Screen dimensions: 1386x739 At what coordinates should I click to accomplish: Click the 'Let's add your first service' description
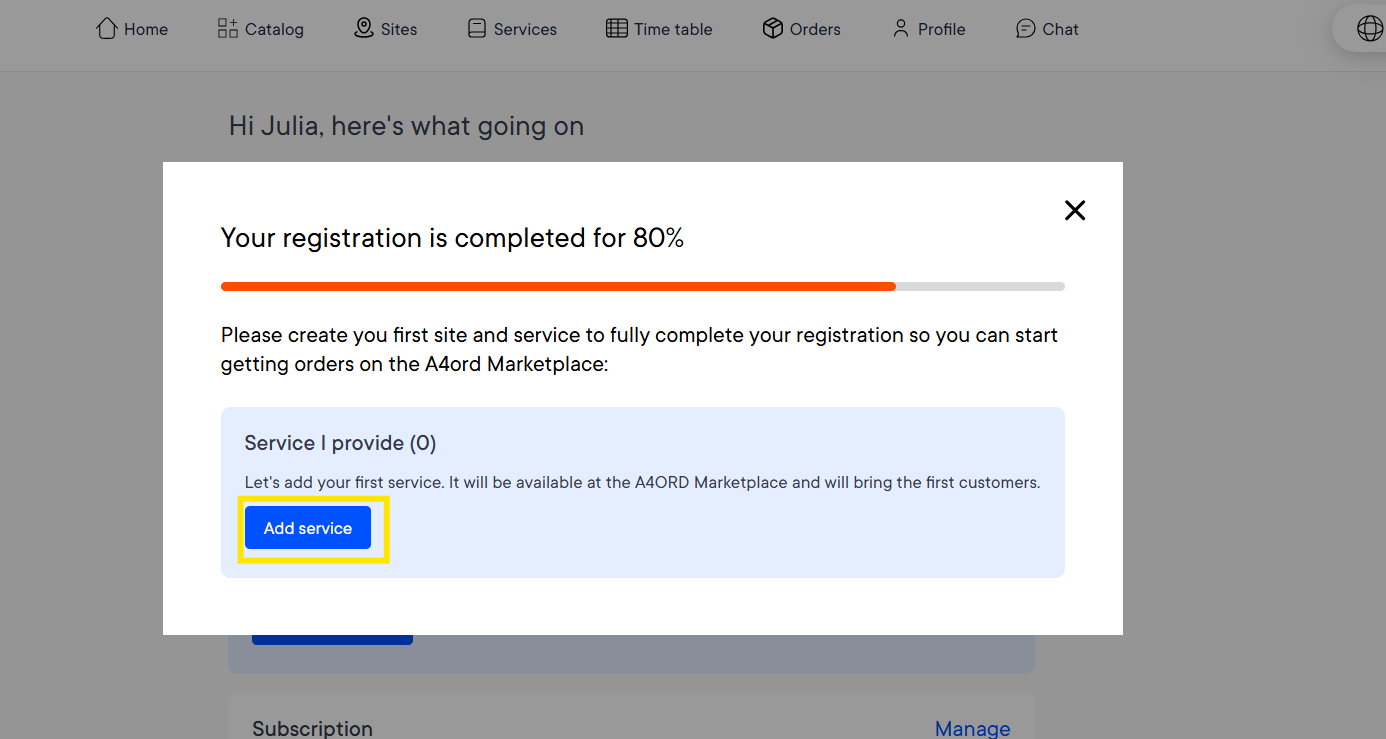(642, 482)
